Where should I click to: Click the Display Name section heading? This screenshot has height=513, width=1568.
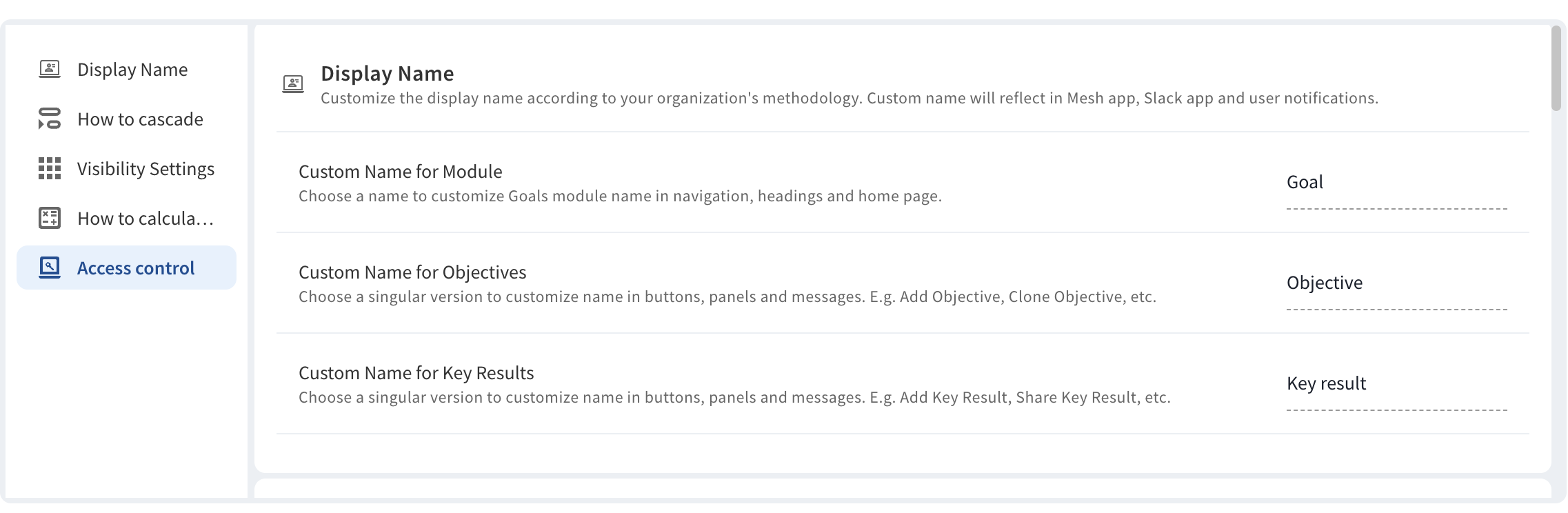pyautogui.click(x=388, y=73)
